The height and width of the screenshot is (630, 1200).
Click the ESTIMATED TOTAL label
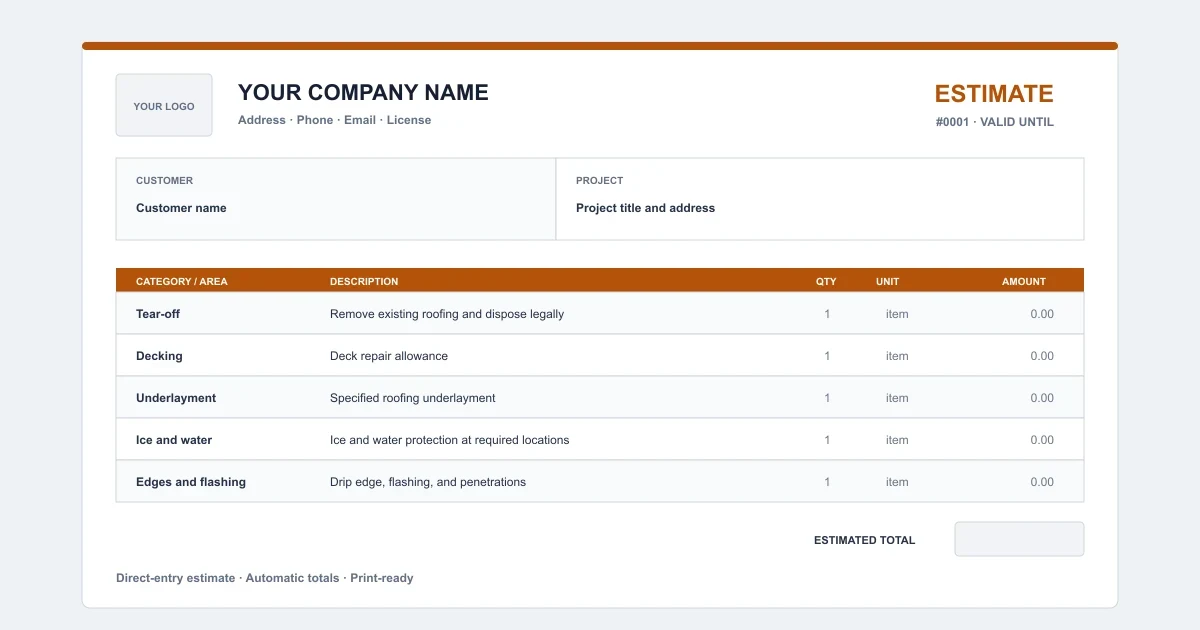click(864, 540)
